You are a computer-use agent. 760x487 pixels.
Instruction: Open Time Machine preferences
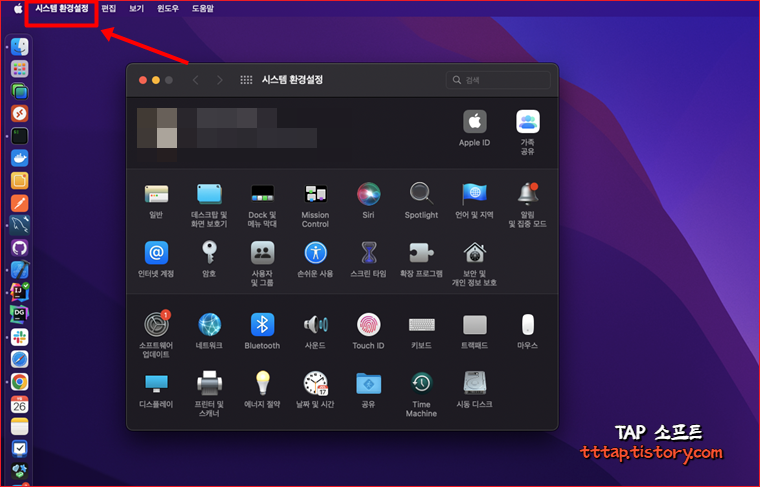tap(421, 383)
